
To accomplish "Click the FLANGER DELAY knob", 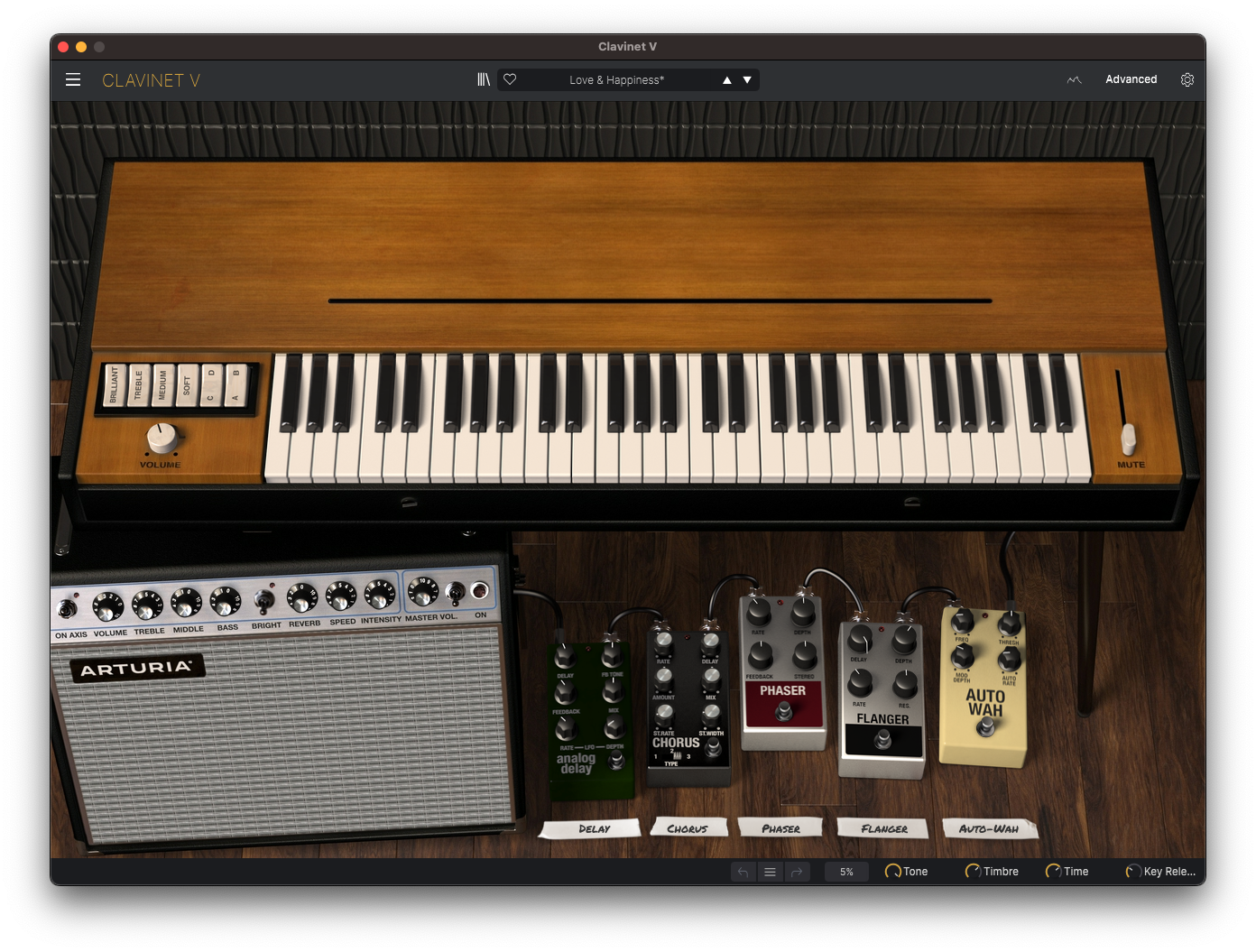I will (x=861, y=641).
